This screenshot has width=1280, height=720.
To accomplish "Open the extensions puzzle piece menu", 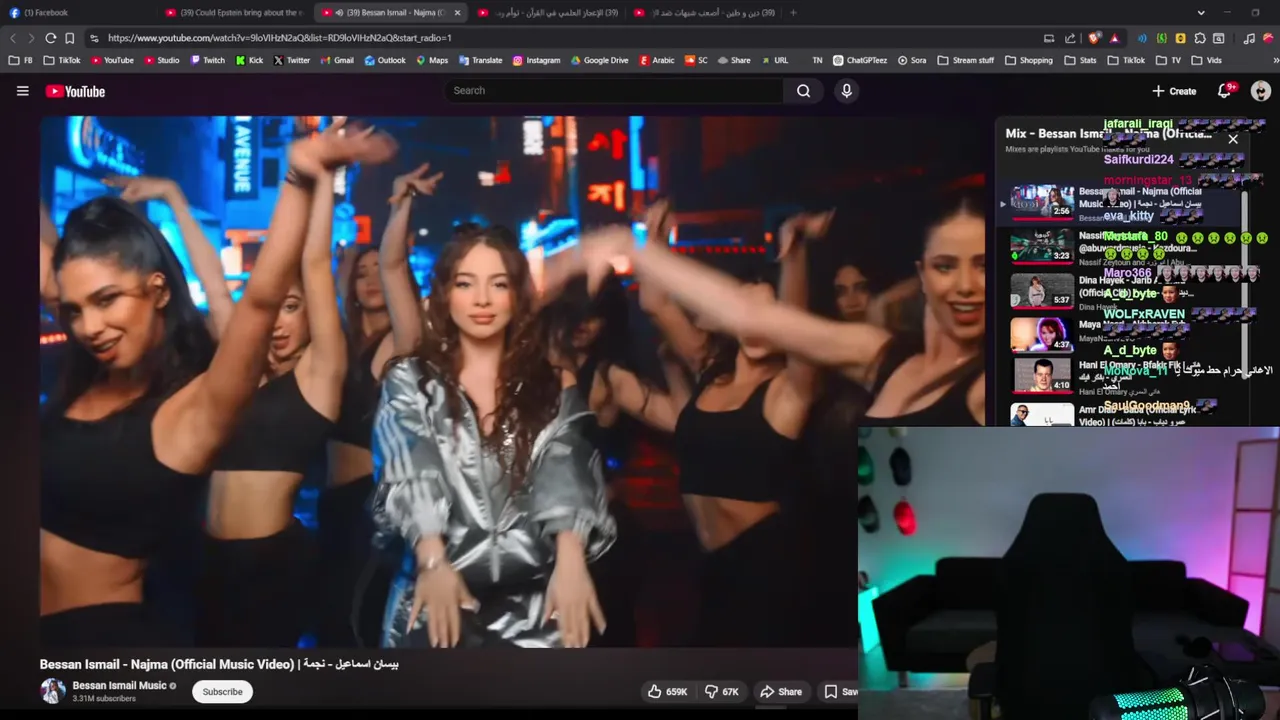I will pyautogui.click(x=1200, y=38).
